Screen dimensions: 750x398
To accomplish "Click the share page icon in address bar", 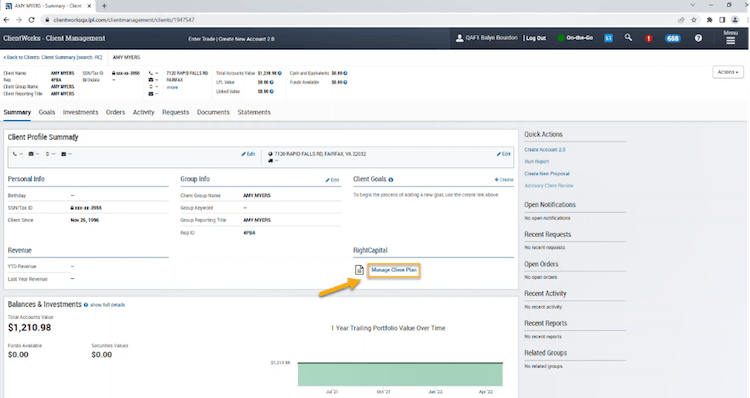I will (x=681, y=20).
